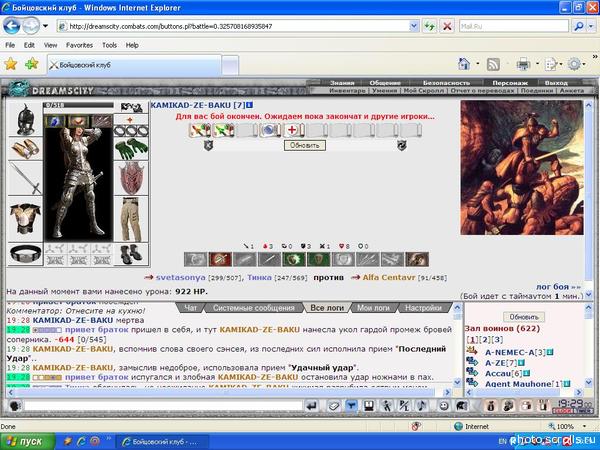Image resolution: width=600 pixels, height=450 pixels.
Task: Stop page loading with red X
Action: [447, 26]
